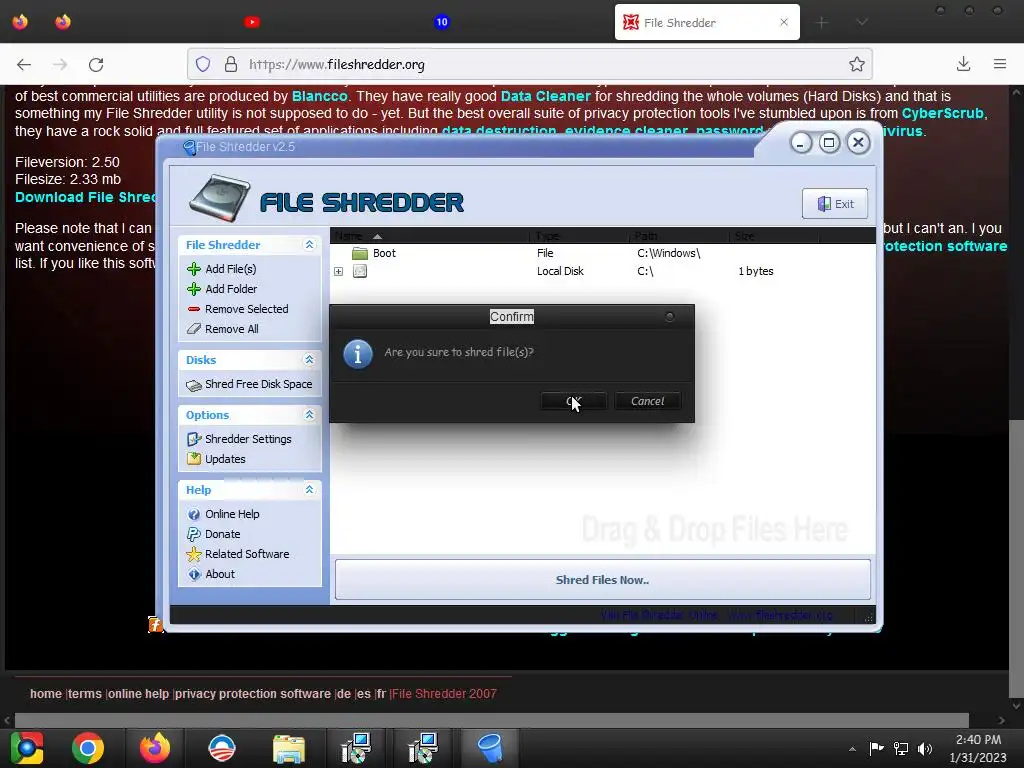This screenshot has height=768, width=1024.
Task: Show hidden tray icons arrow
Action: click(x=852, y=749)
